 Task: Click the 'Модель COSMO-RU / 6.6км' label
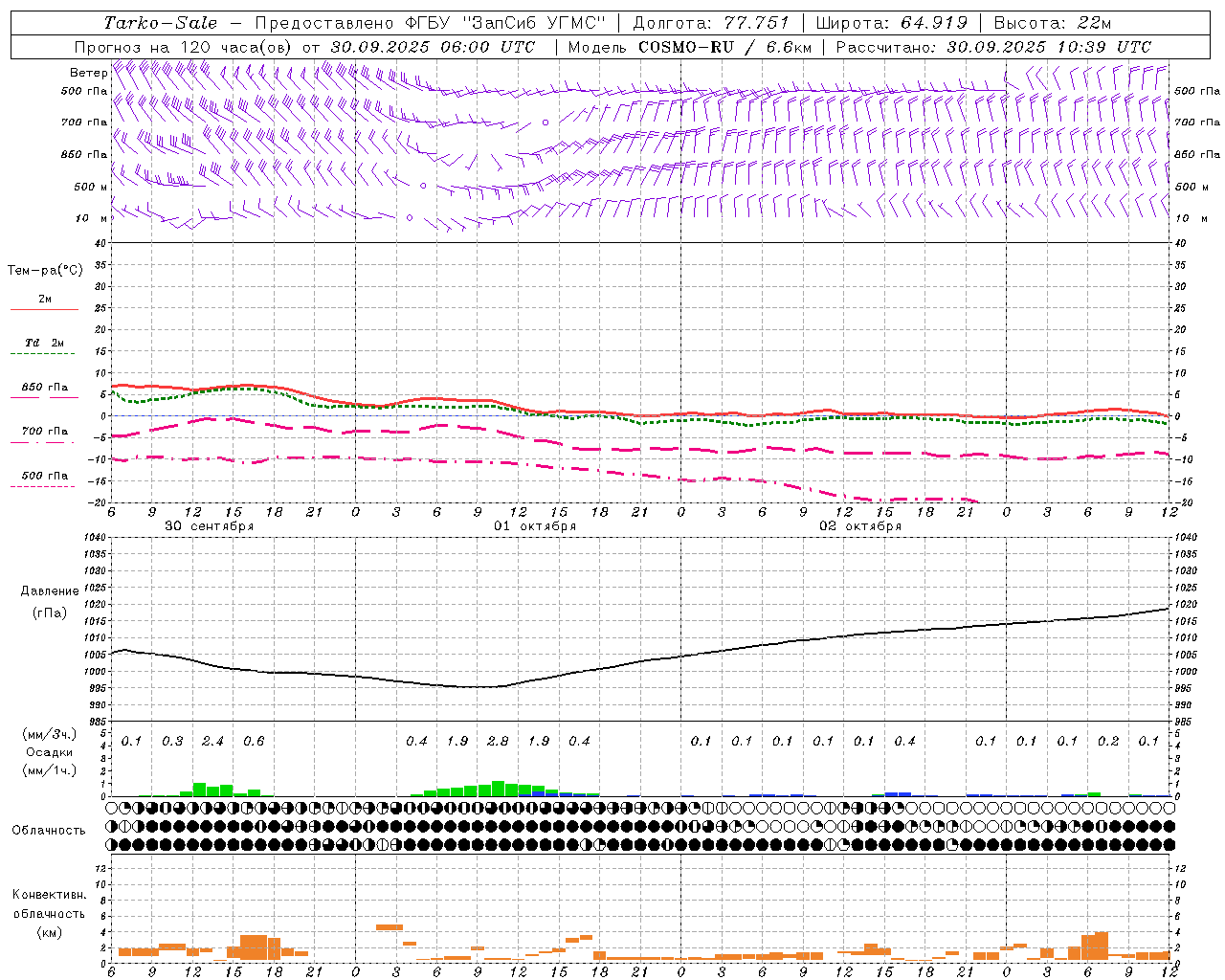[689, 47]
